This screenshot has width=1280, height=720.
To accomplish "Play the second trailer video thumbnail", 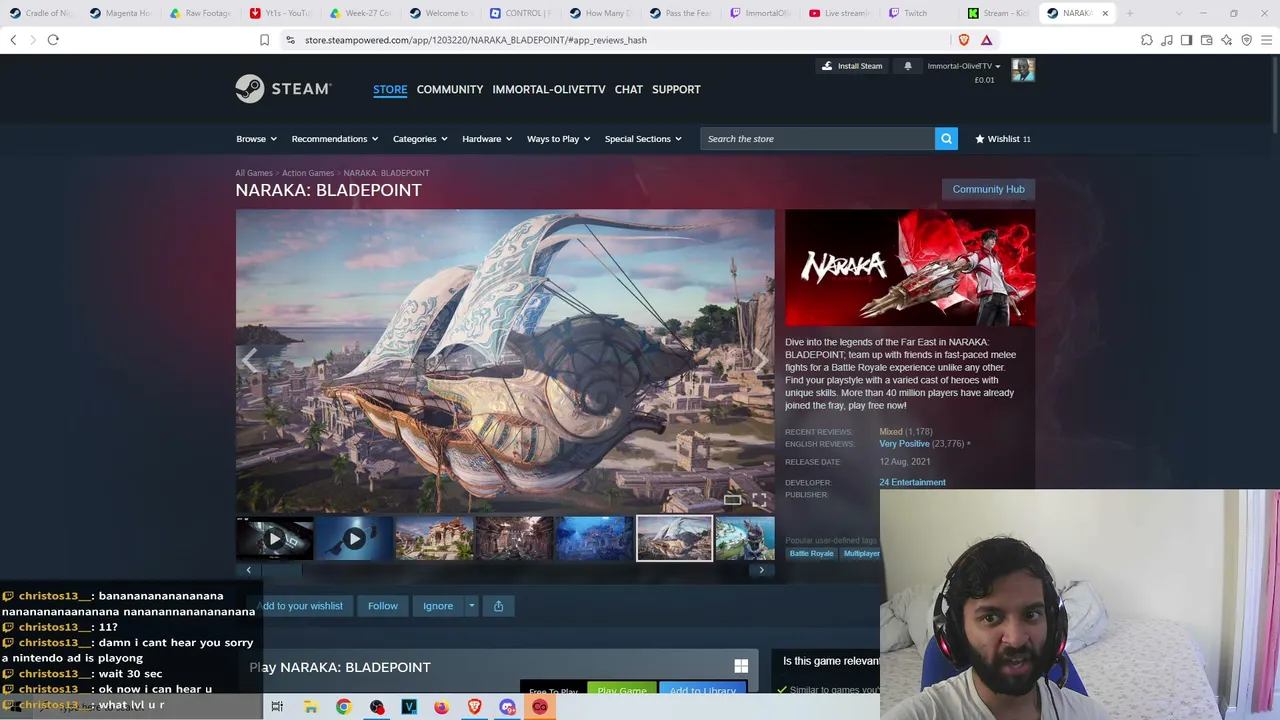I will pos(354,539).
